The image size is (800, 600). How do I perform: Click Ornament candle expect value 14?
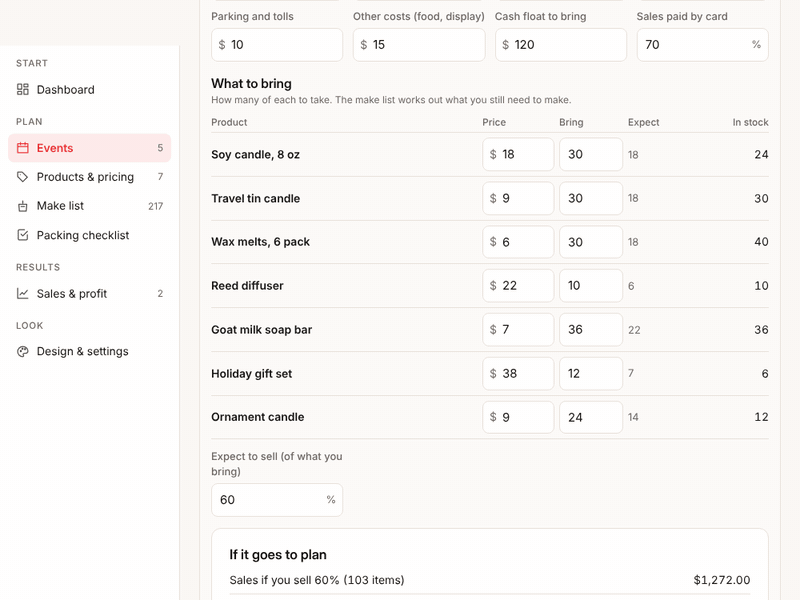pos(633,417)
